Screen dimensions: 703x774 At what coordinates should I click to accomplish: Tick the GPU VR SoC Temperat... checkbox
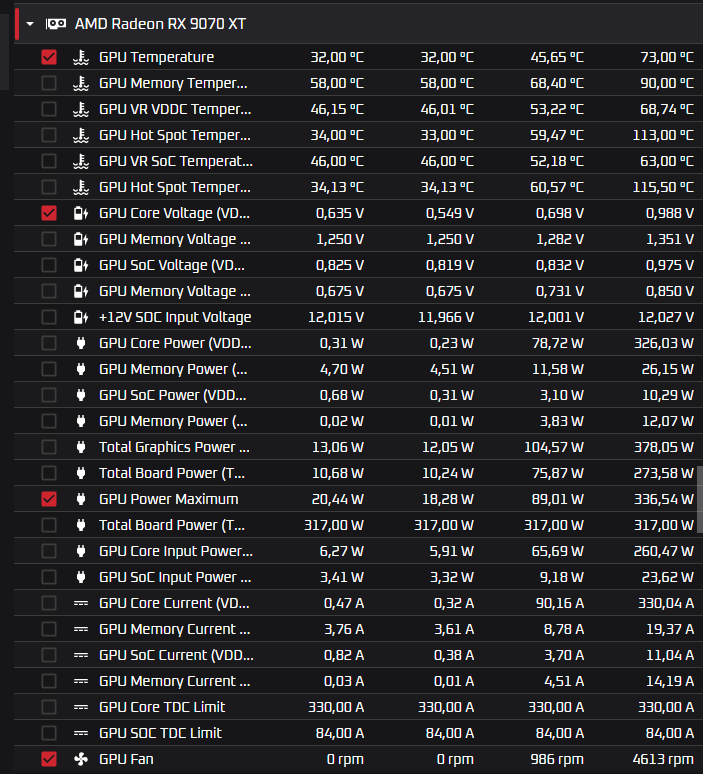(x=49, y=161)
